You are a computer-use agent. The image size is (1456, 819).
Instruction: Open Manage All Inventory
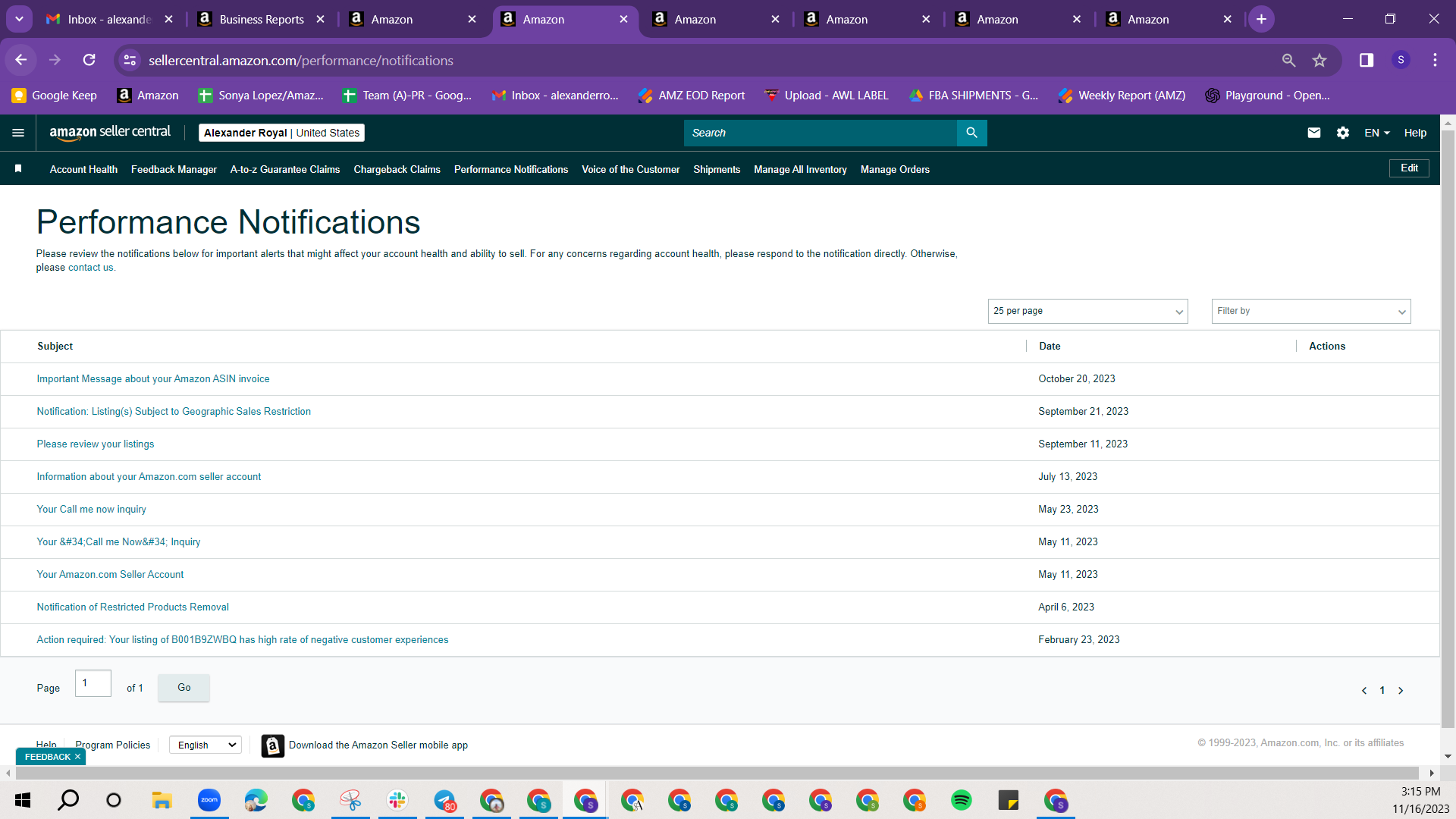coord(800,169)
